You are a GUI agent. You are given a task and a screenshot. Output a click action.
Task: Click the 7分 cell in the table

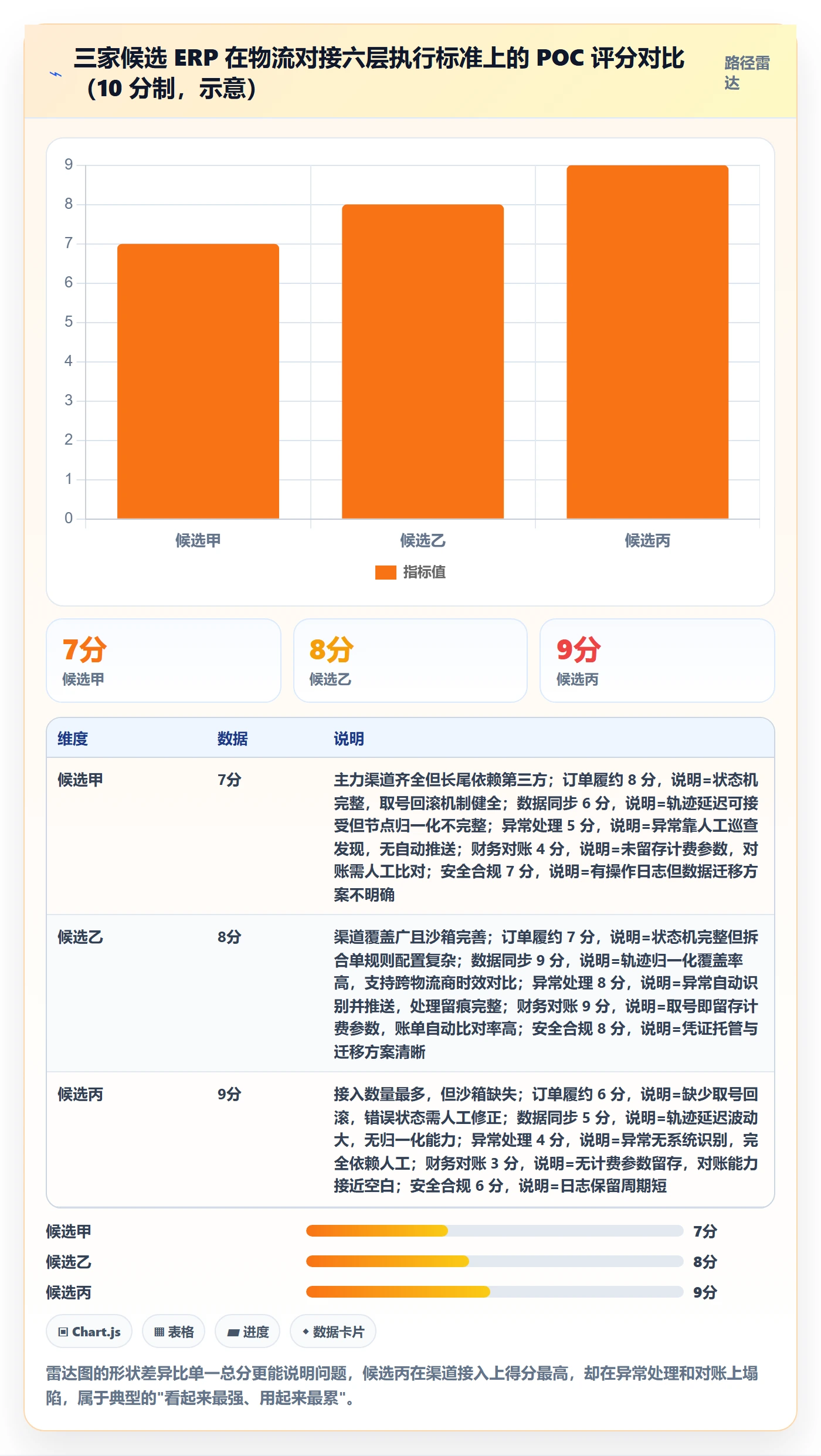229,780
